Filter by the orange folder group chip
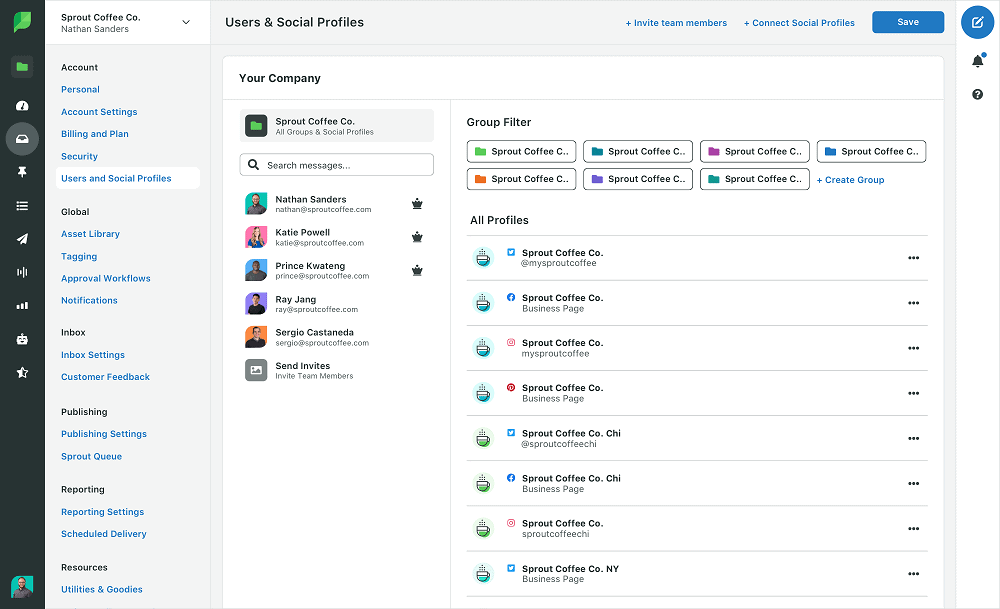1000x609 pixels. click(521, 179)
